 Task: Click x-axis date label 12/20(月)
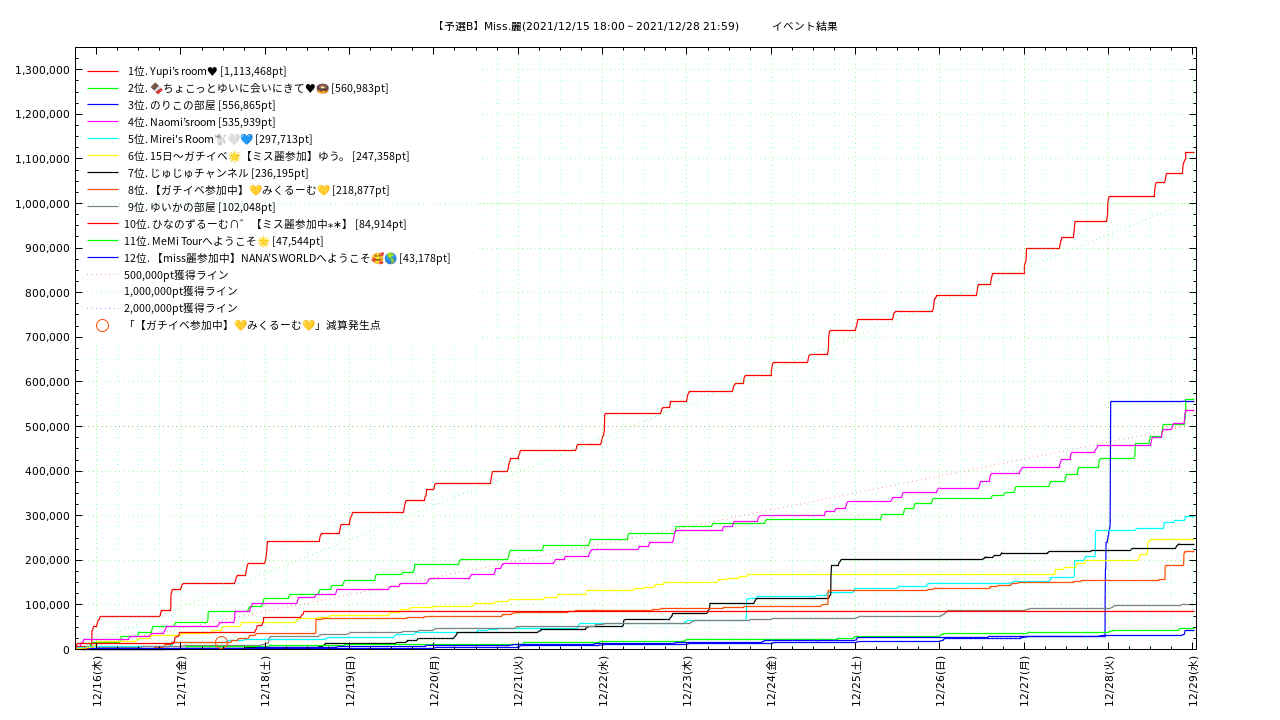pyautogui.click(x=434, y=682)
